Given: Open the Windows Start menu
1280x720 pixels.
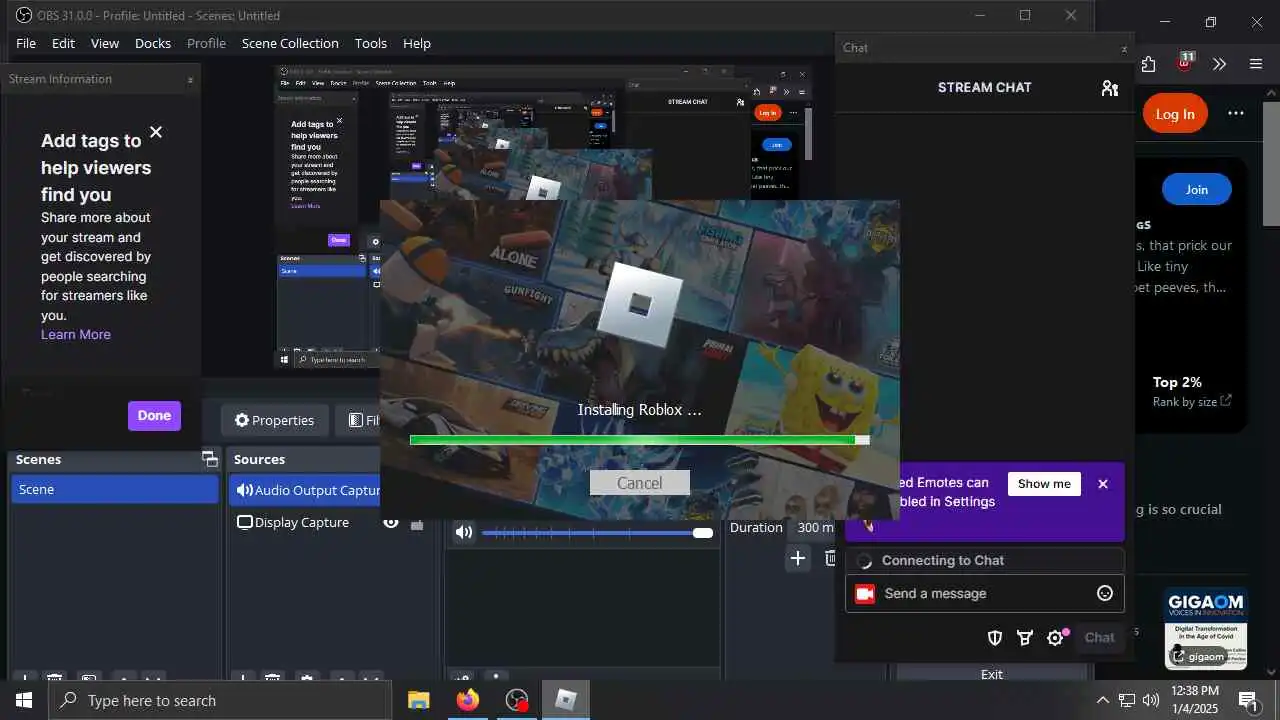Looking at the screenshot, I should pyautogui.click(x=24, y=700).
